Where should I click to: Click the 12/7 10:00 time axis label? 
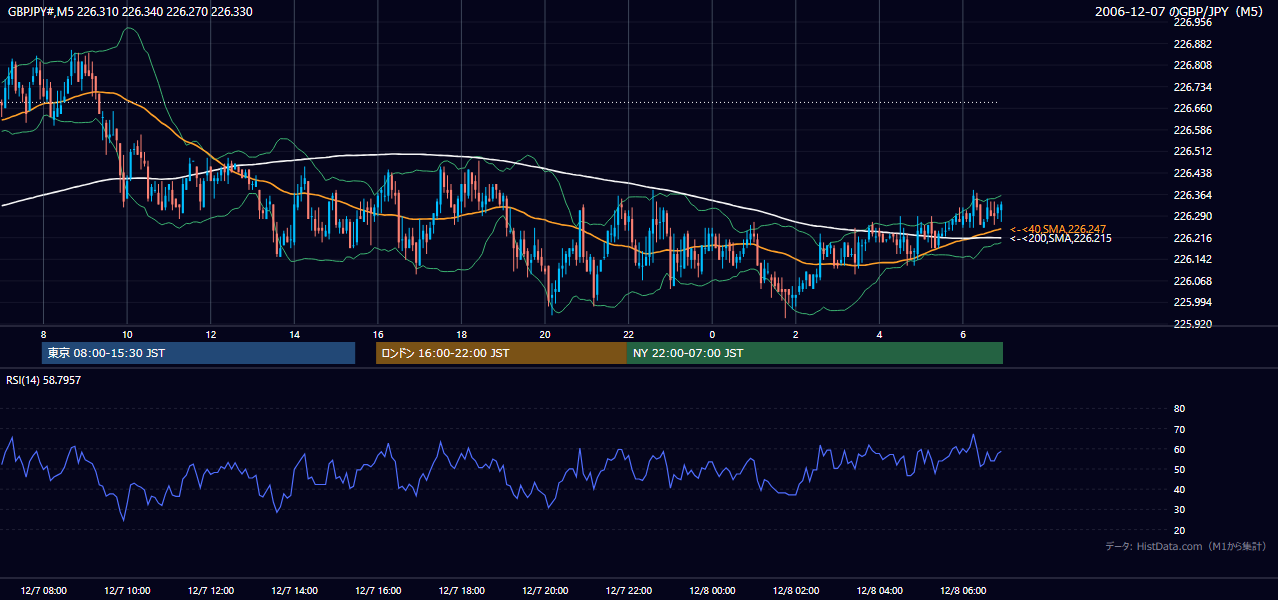127,591
